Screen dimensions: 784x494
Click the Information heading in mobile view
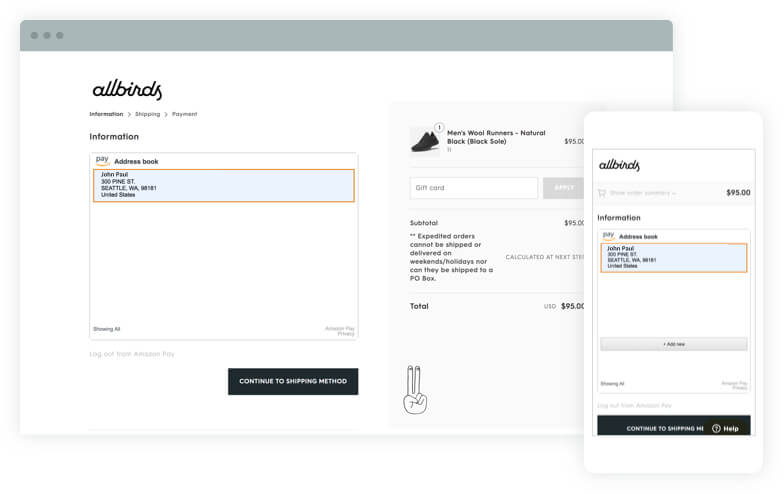618,218
